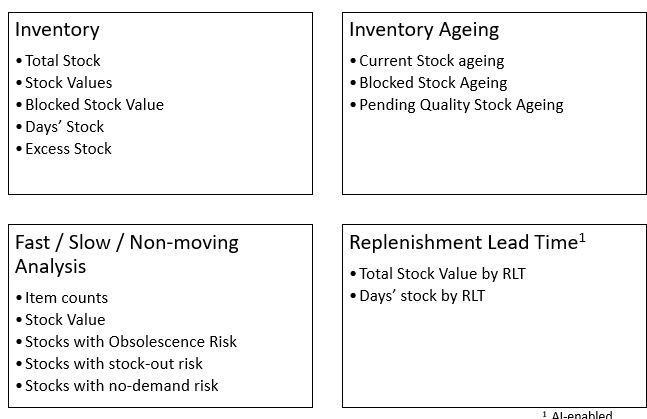This screenshot has width=647, height=419.
Task: Click the Fast / Slow / Non-moving Analysis heading
Action: [126, 254]
